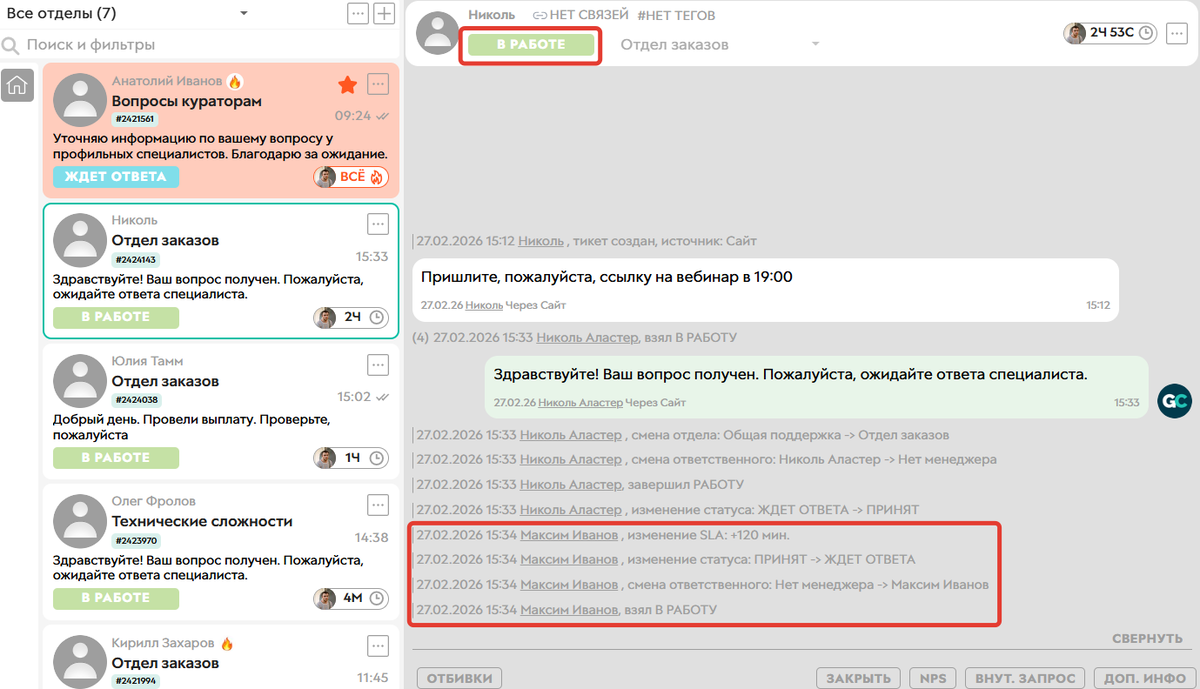Click the В РАБОТЕ status in ticket header

531,45
